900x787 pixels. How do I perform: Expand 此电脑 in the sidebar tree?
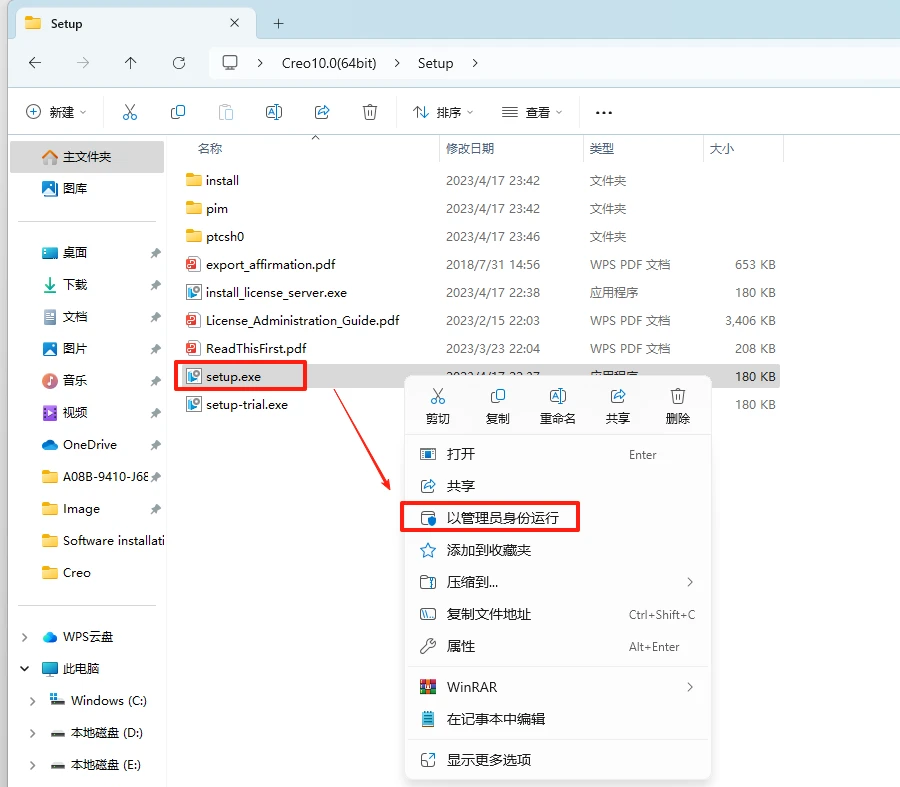click(x=24, y=668)
